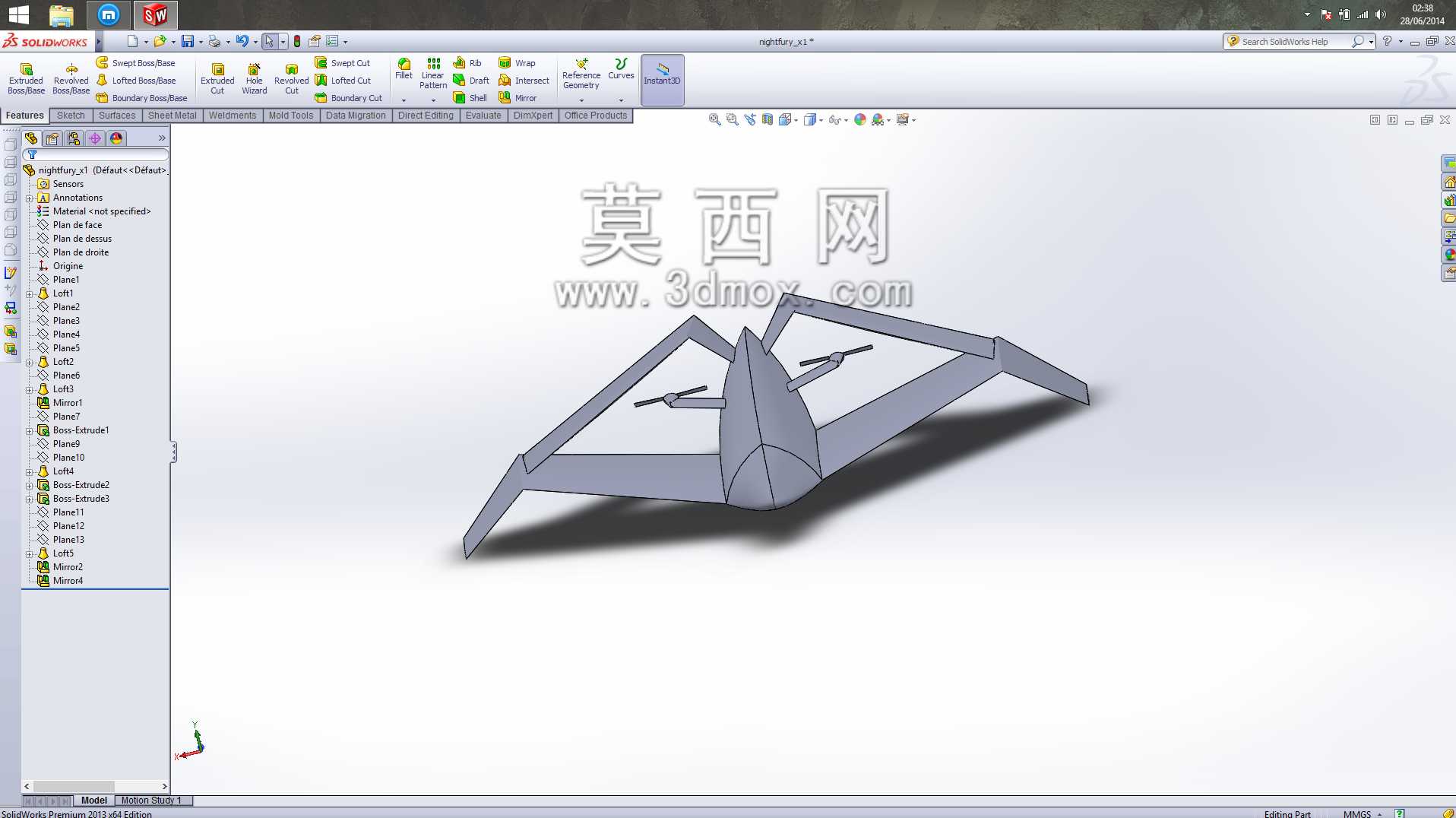
Task: Choose Lofted Cut
Action: pyautogui.click(x=343, y=81)
